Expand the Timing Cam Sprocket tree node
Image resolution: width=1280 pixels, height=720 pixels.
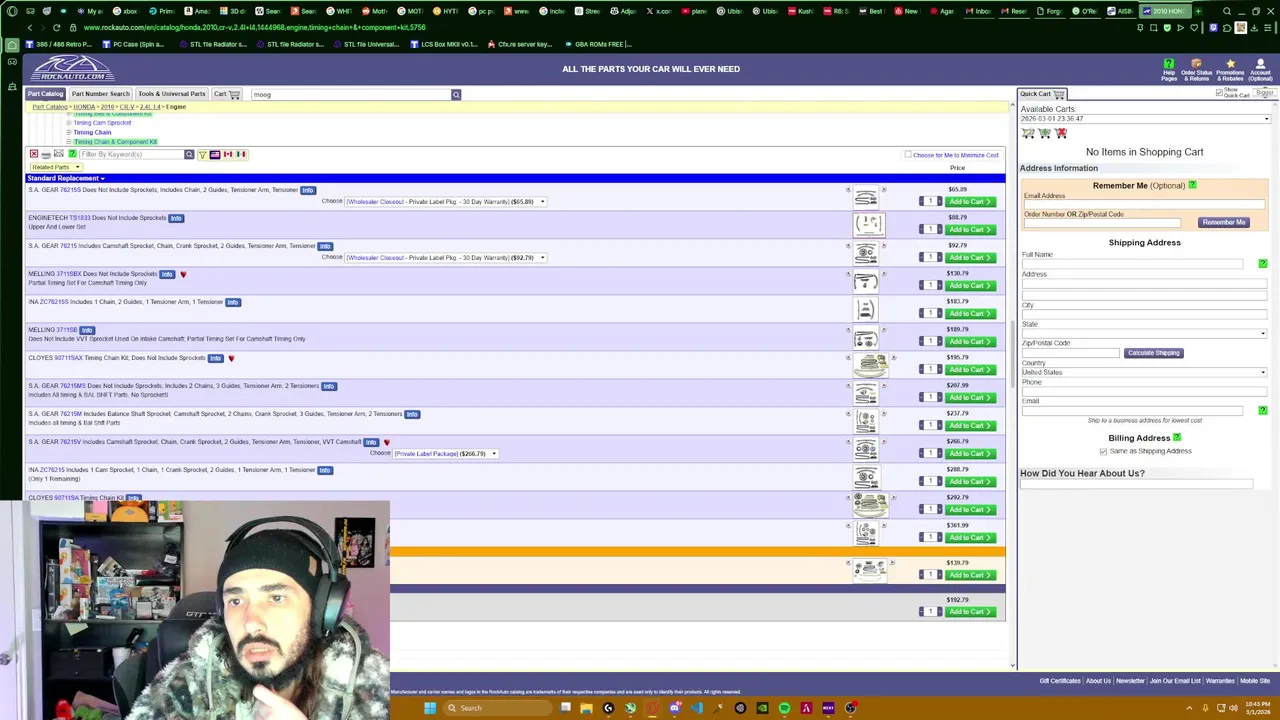tap(69, 123)
